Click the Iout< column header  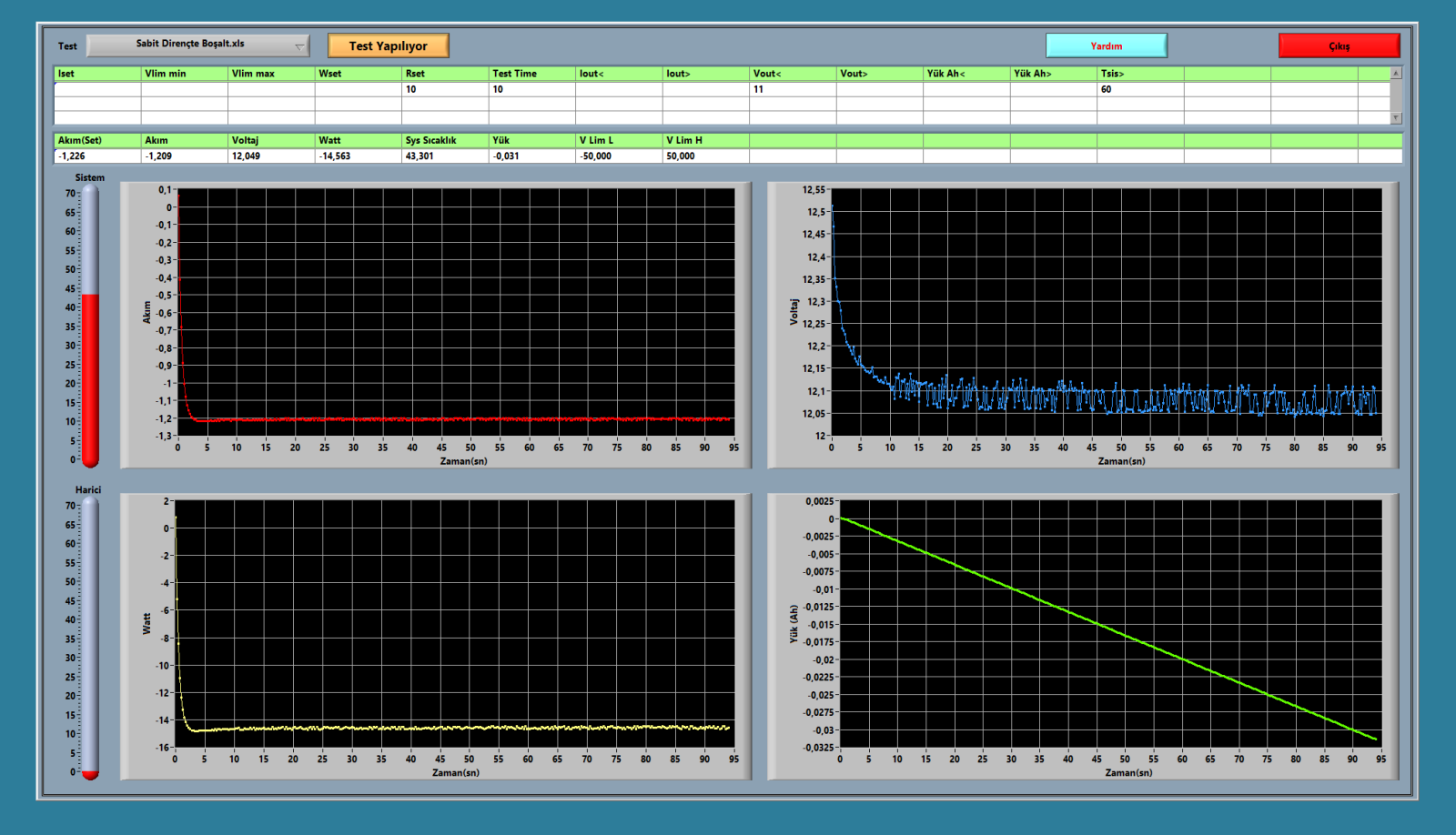click(x=619, y=74)
